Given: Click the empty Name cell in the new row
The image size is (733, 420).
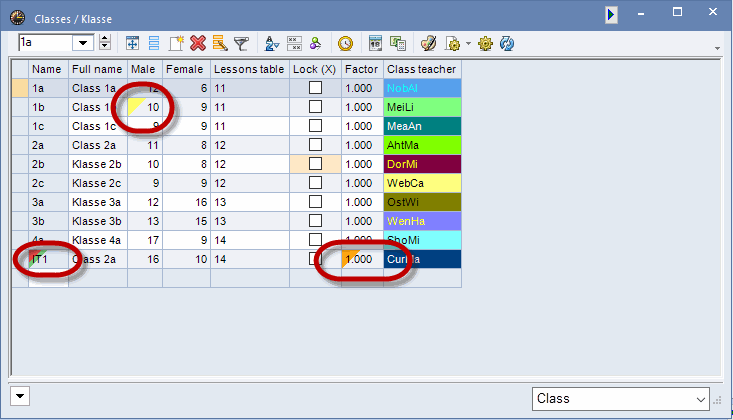Looking at the screenshot, I should [48, 278].
